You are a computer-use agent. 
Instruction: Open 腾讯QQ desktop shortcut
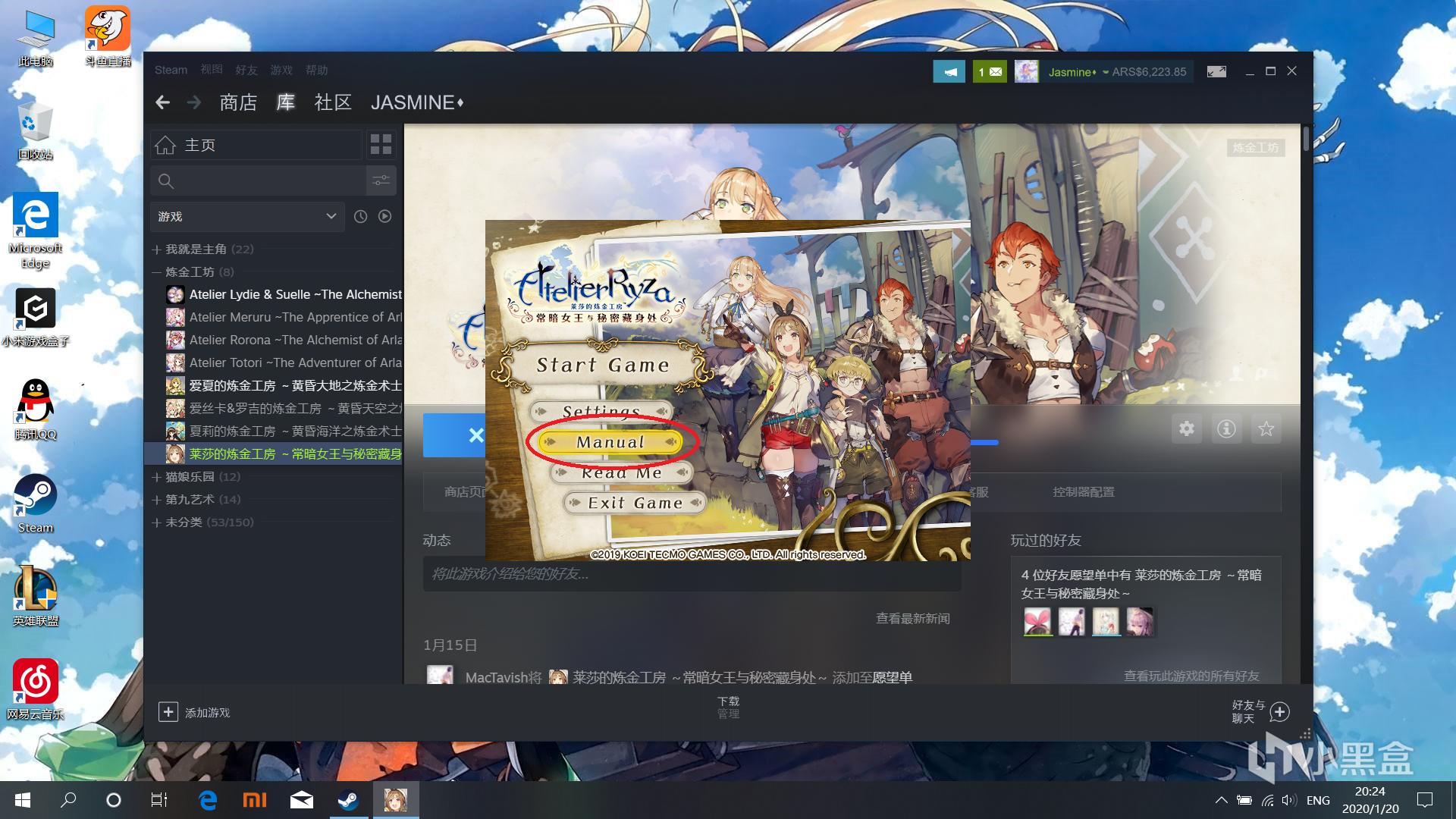coord(36,409)
